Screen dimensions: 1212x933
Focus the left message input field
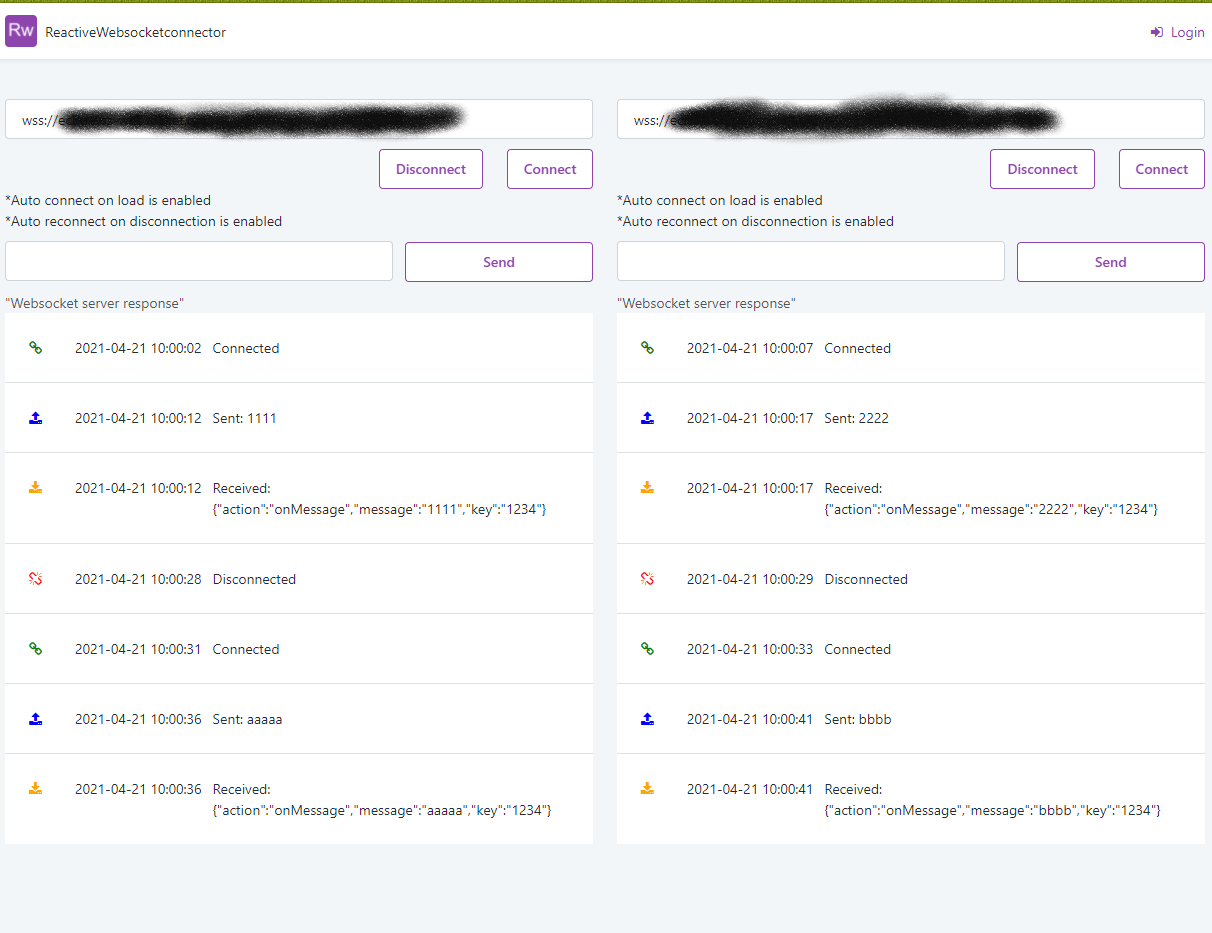[x=199, y=261]
